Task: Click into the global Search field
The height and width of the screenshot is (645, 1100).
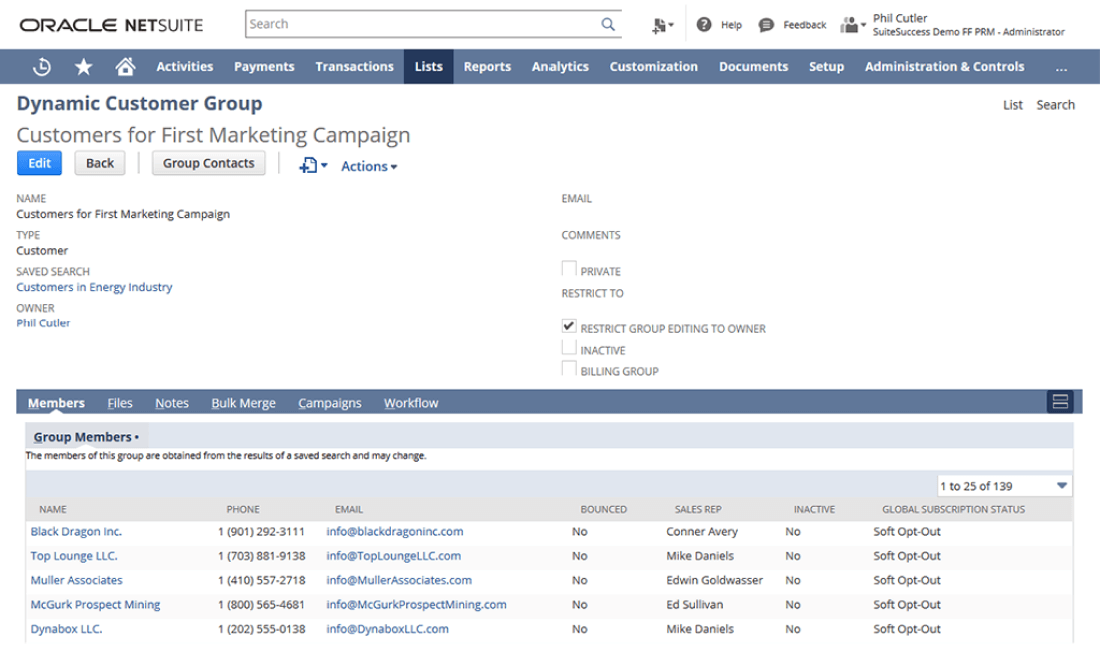Action: point(420,24)
